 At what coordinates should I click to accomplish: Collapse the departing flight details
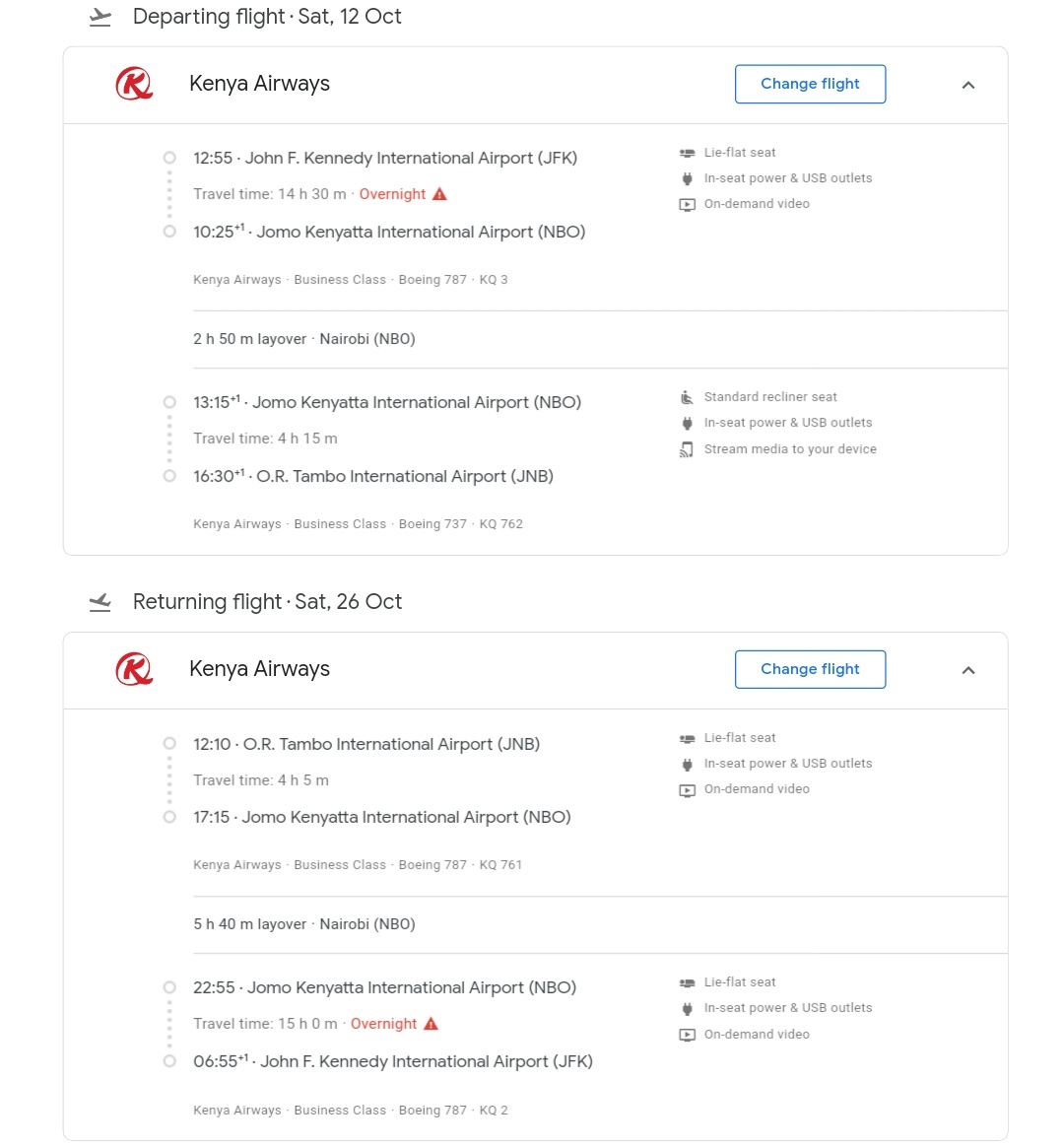point(968,86)
